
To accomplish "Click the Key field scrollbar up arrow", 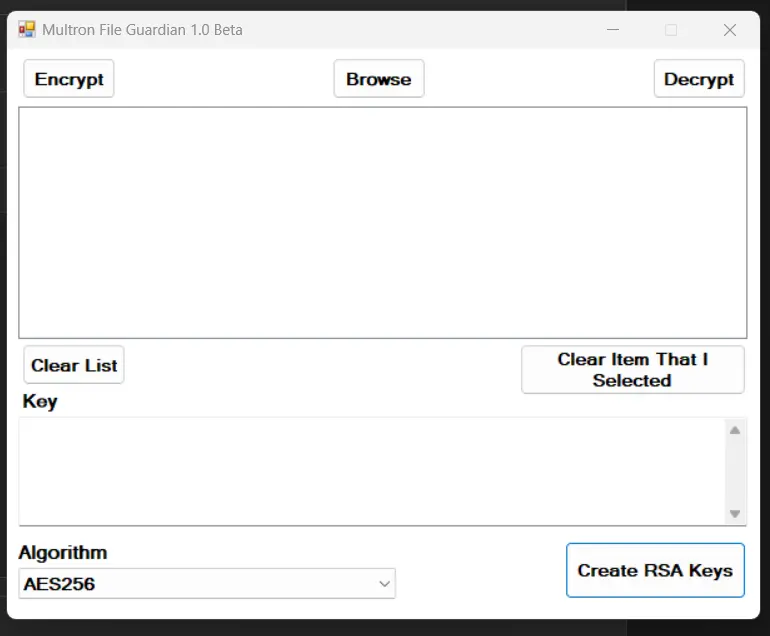I will point(735,431).
